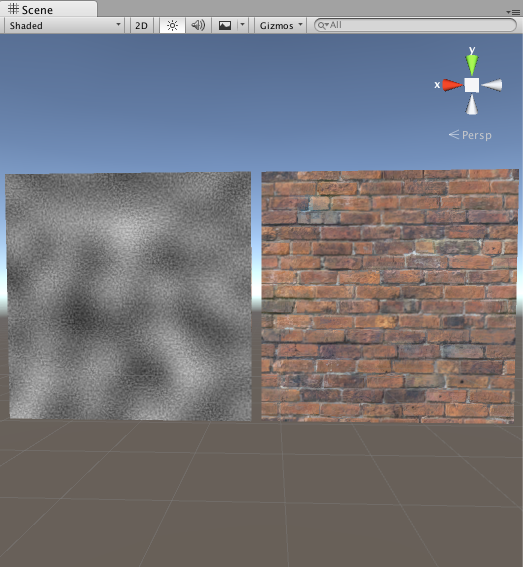Click the Scene tab grid icon
The width and height of the screenshot is (523, 567).
13,9
